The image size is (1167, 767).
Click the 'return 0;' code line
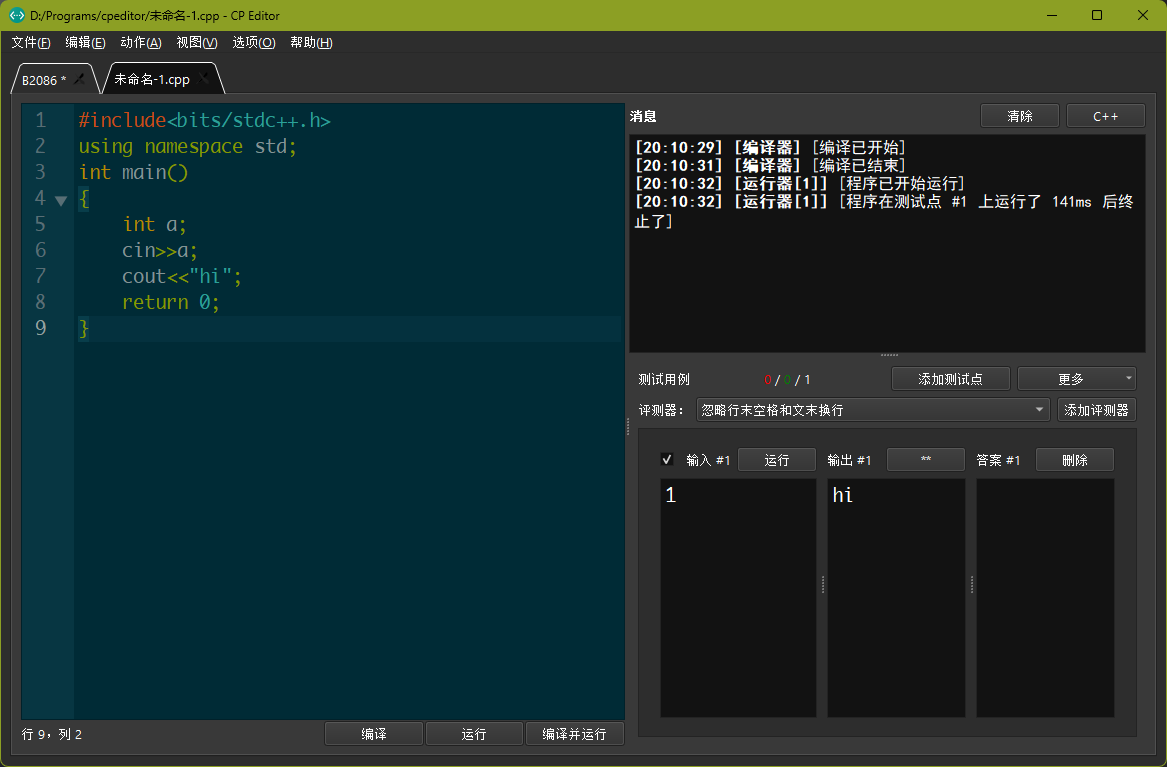171,302
